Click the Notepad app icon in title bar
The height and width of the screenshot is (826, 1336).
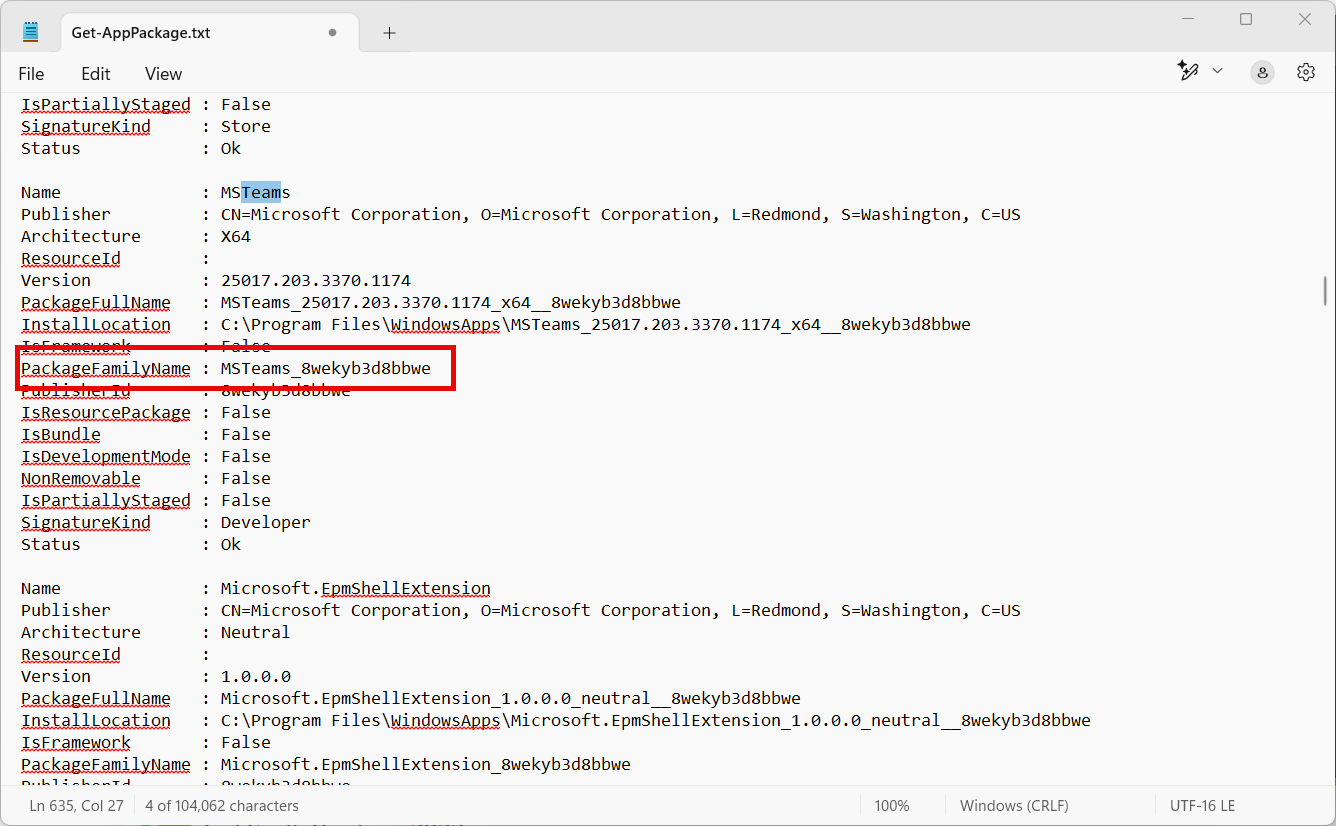pyautogui.click(x=31, y=32)
